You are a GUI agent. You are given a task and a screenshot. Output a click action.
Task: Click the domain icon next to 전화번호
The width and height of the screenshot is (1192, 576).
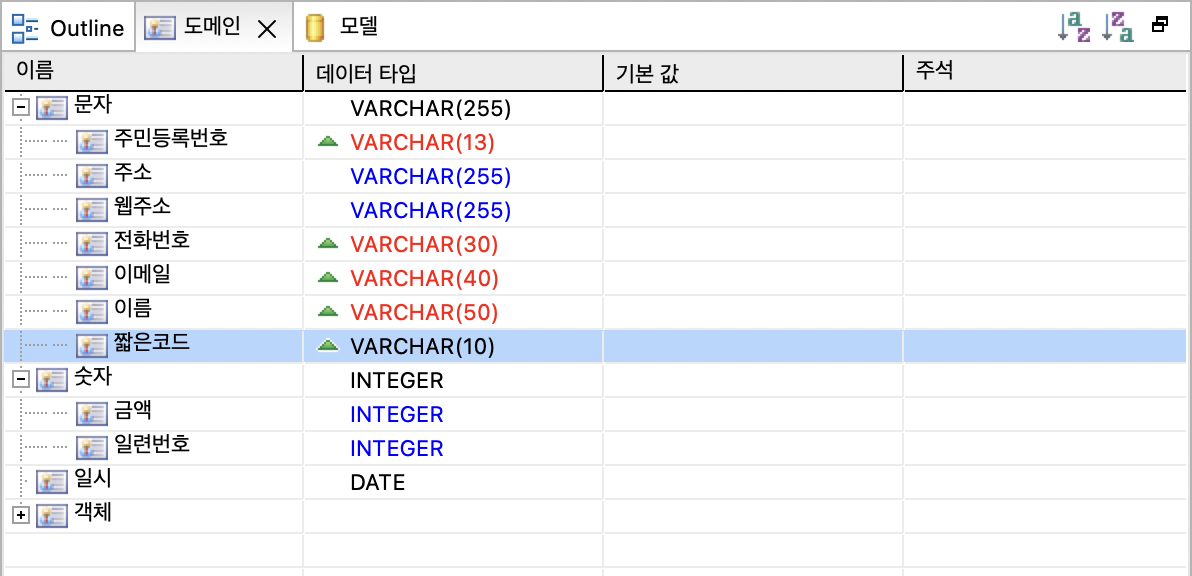coord(90,244)
